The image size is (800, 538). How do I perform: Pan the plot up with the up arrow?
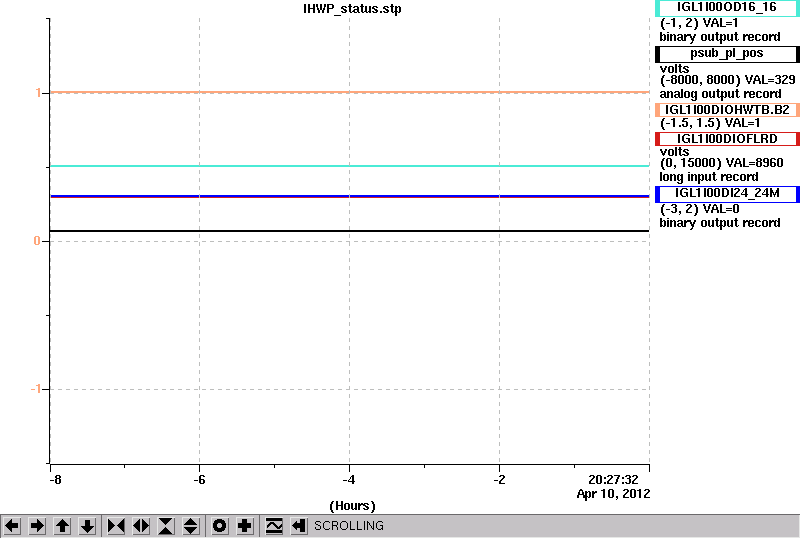[62, 526]
